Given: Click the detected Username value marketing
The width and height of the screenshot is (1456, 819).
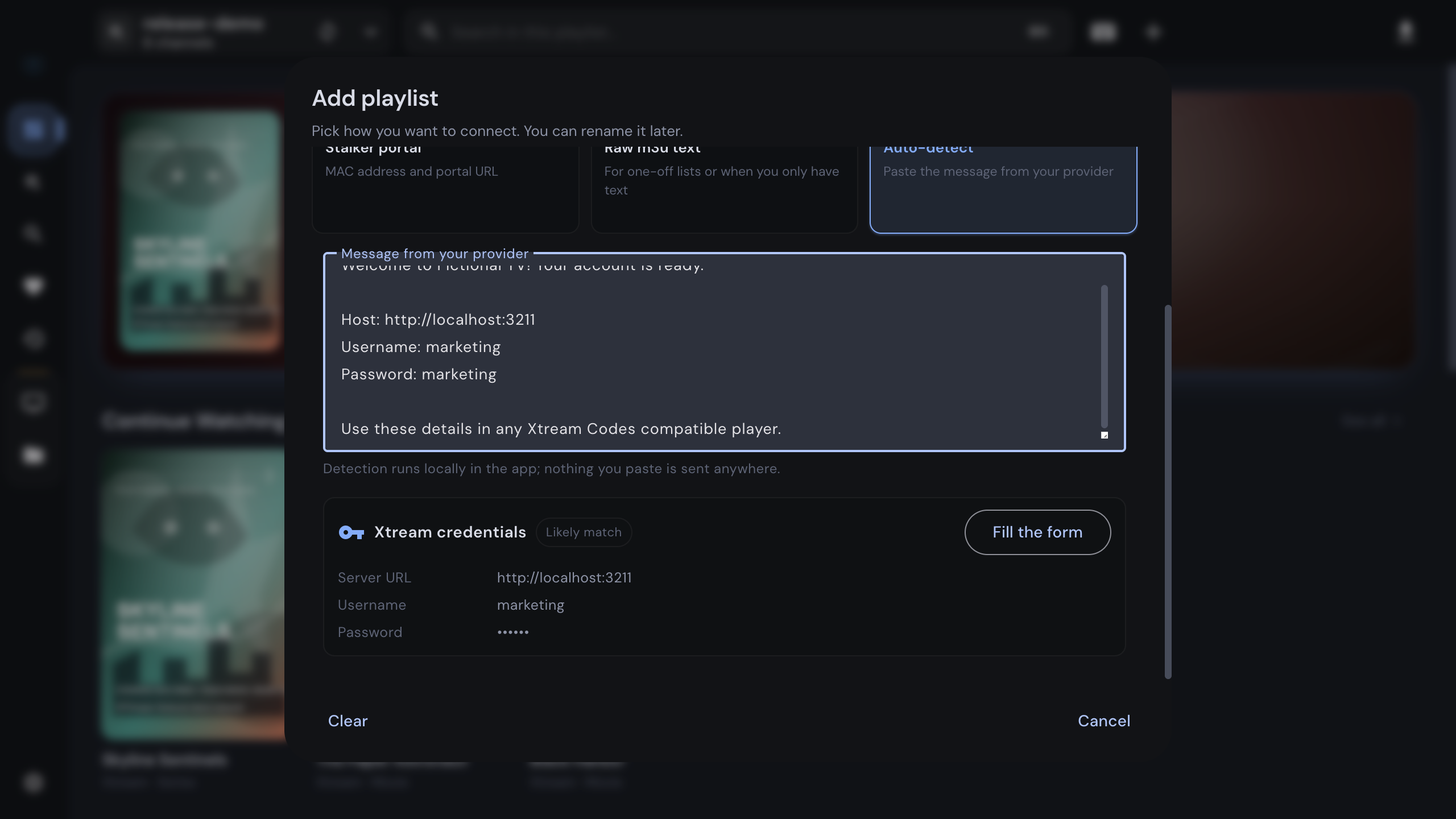Looking at the screenshot, I should pyautogui.click(x=531, y=605).
